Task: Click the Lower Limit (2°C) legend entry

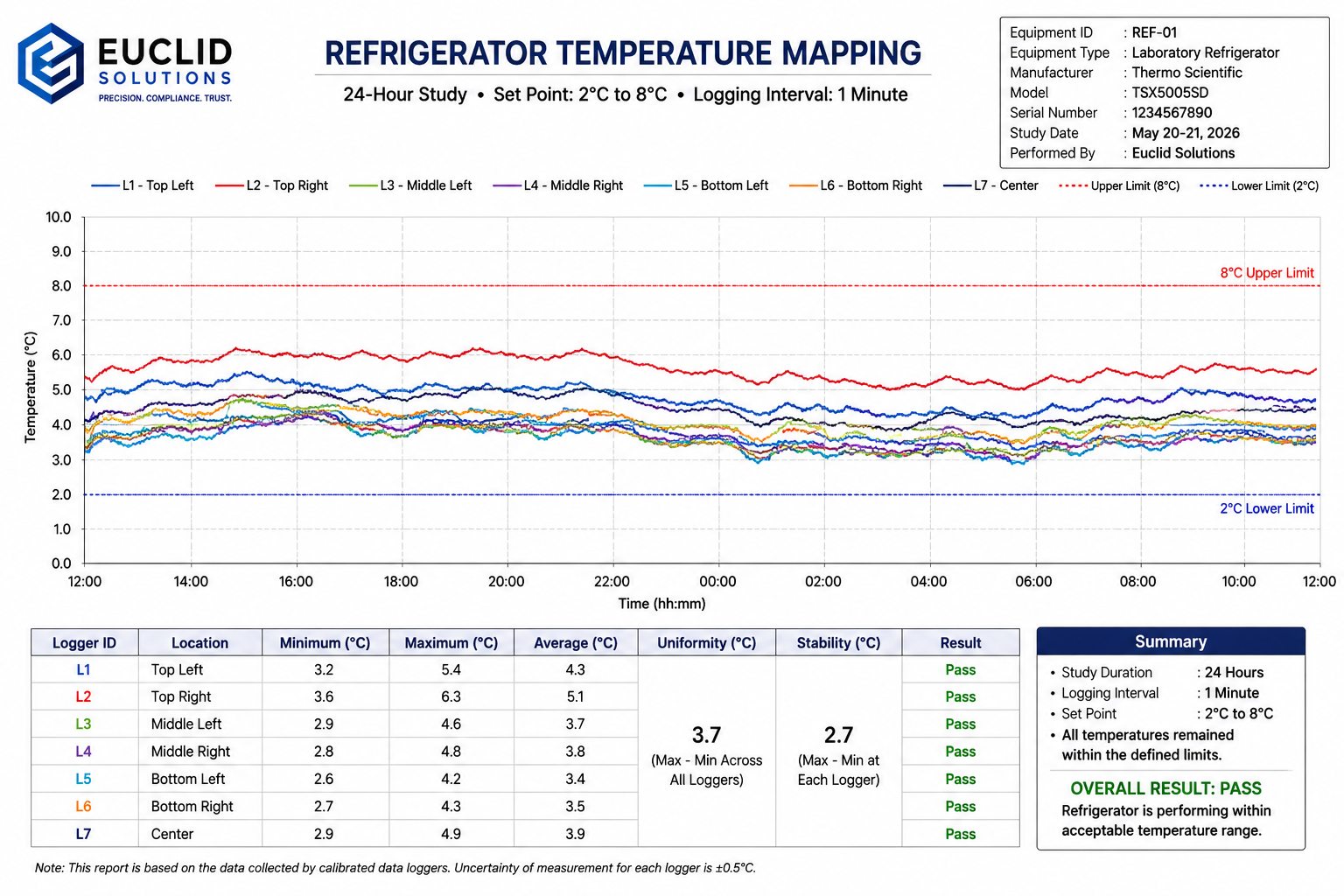Action: pyautogui.click(x=1259, y=185)
